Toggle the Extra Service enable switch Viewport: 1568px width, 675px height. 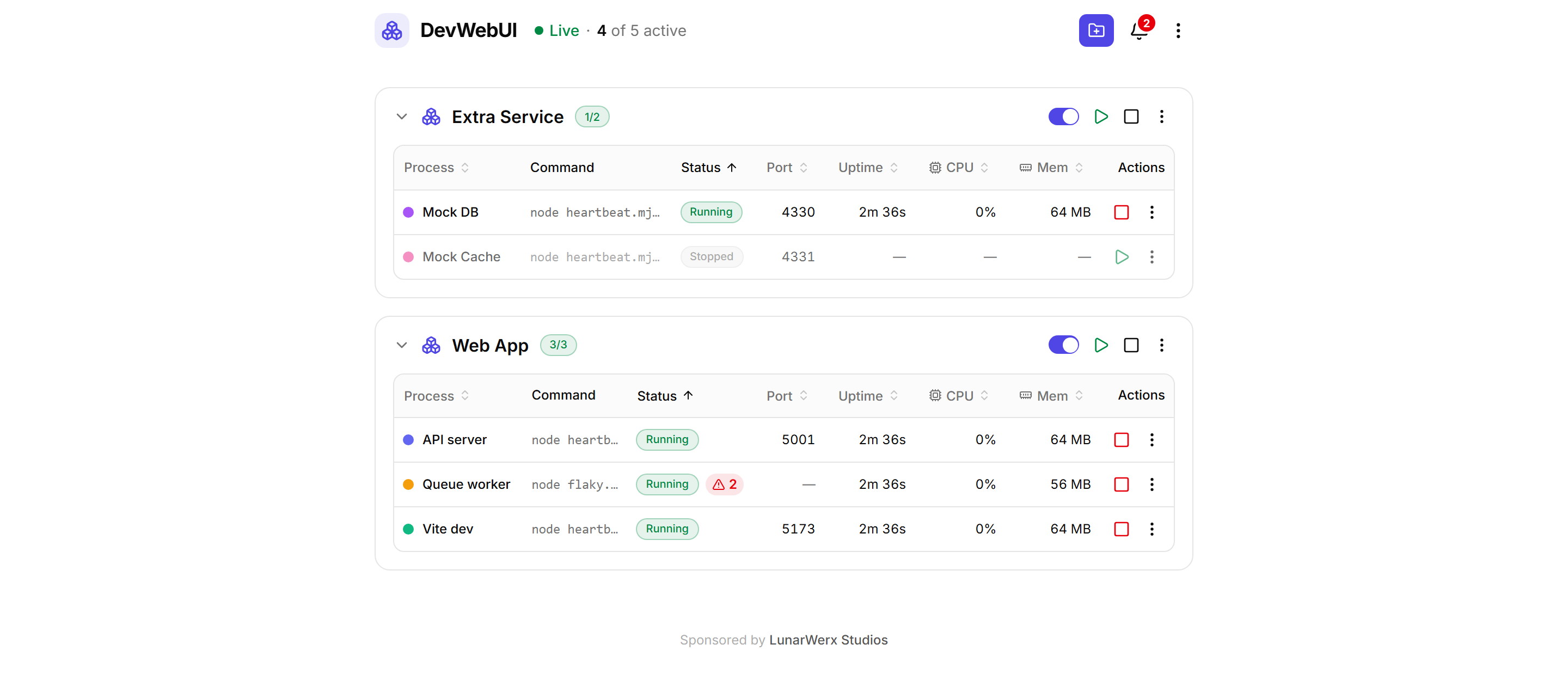coord(1063,116)
